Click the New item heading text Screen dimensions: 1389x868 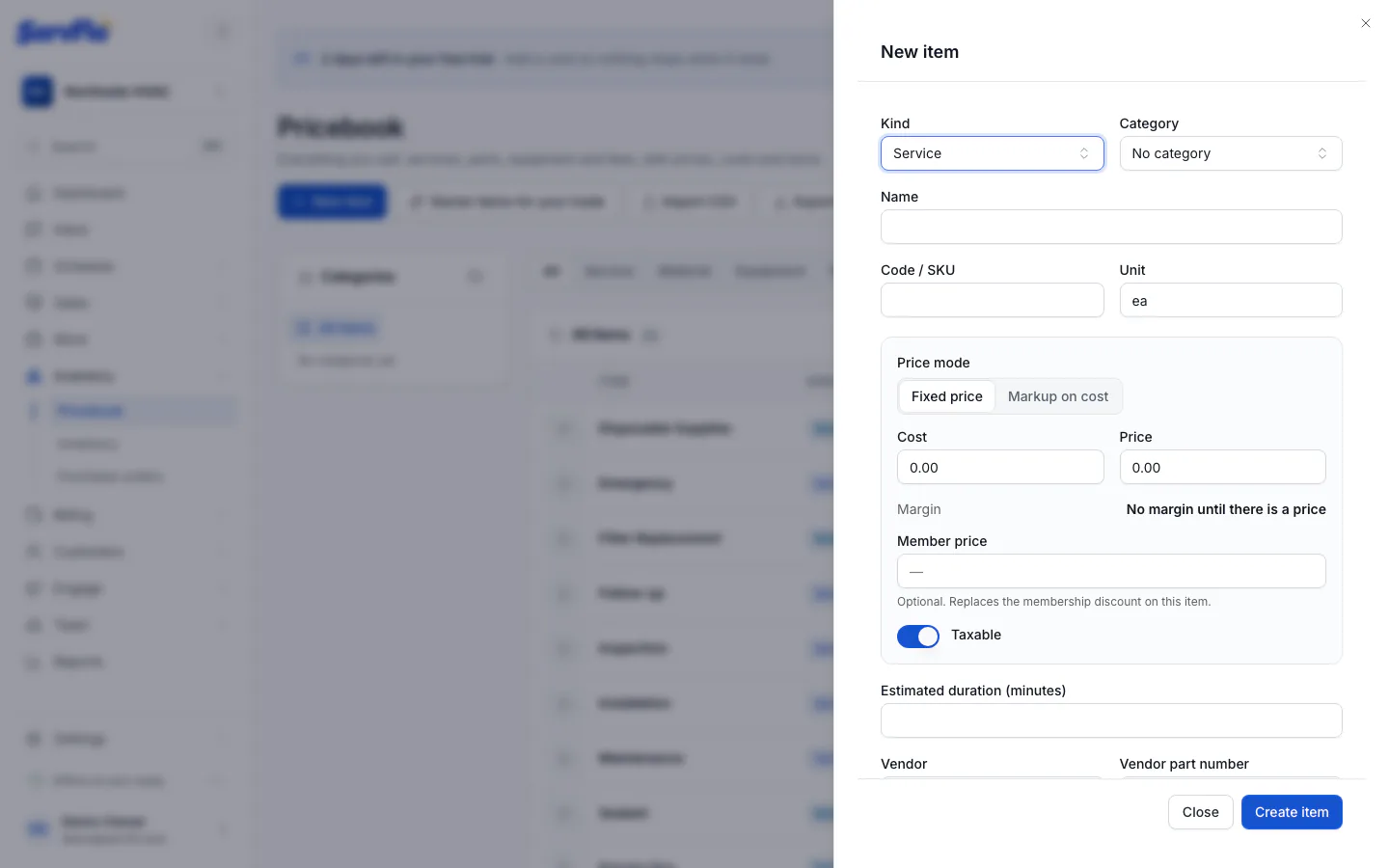[919, 52]
